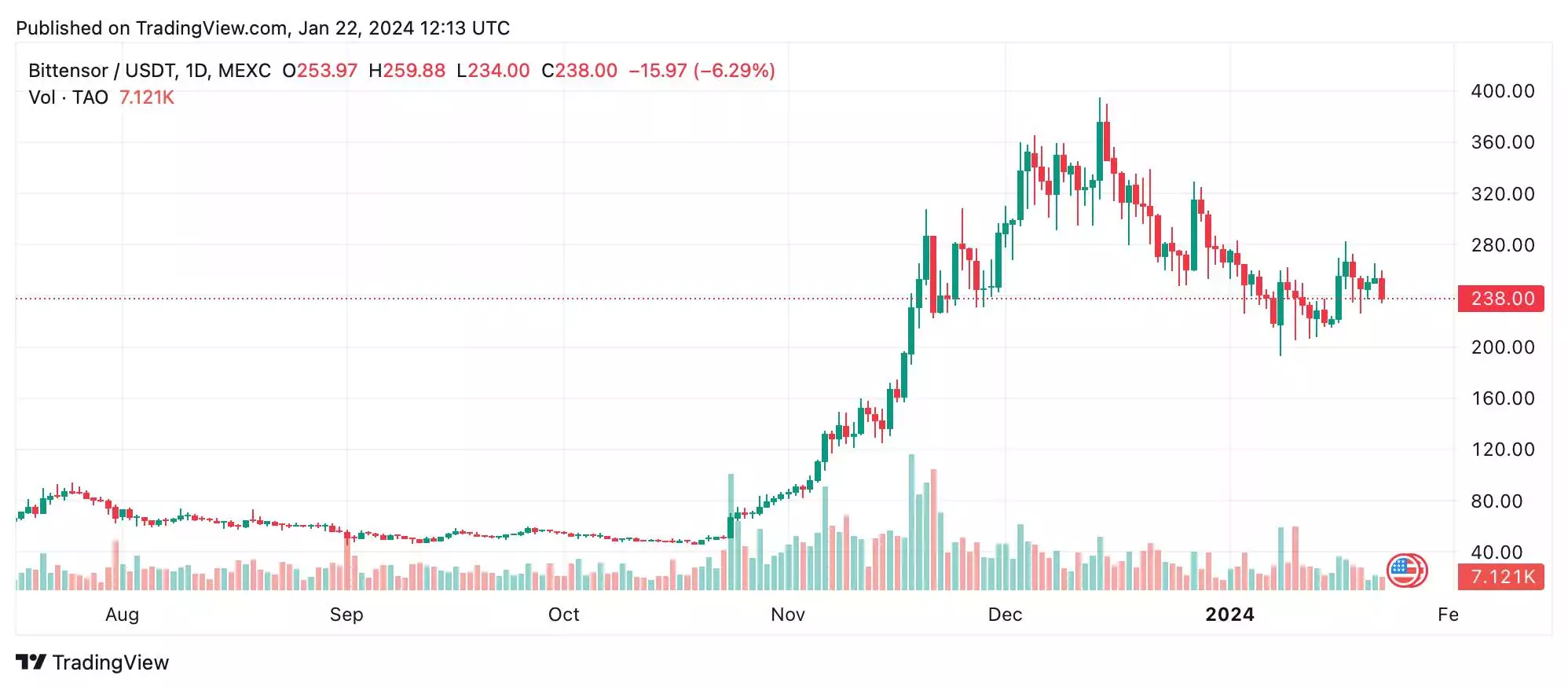
Task: Click the 2024 year marker on time axis
Action: tap(1229, 615)
